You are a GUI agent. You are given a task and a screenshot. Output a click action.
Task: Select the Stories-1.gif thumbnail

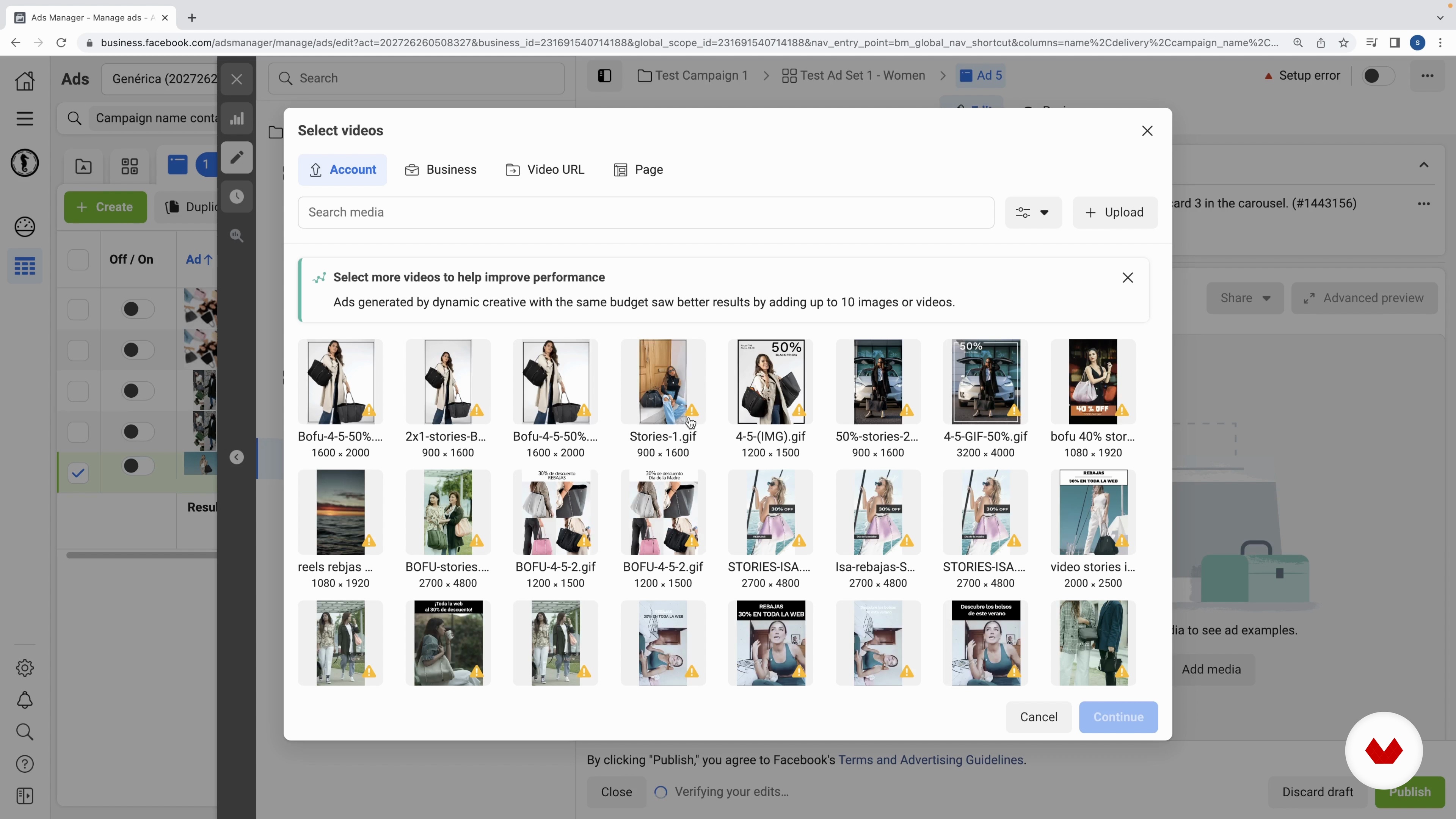click(x=662, y=382)
